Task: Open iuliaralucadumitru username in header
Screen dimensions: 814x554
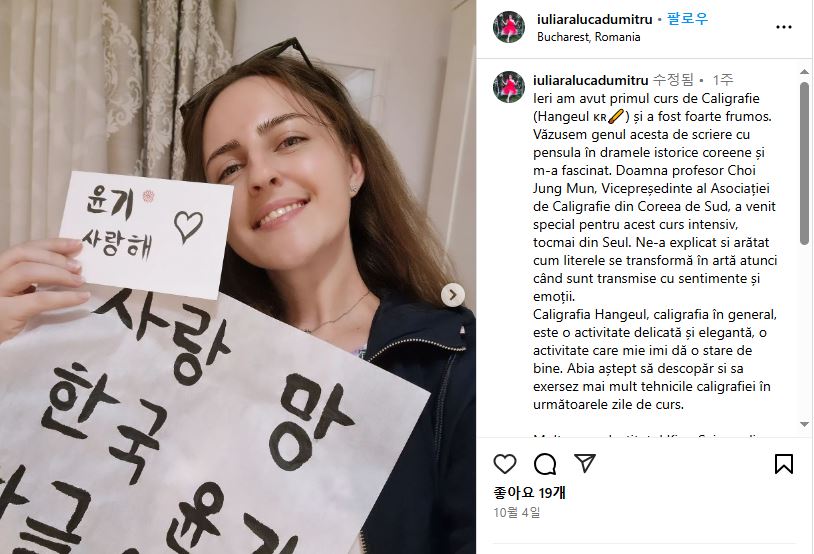Action: coord(594,20)
